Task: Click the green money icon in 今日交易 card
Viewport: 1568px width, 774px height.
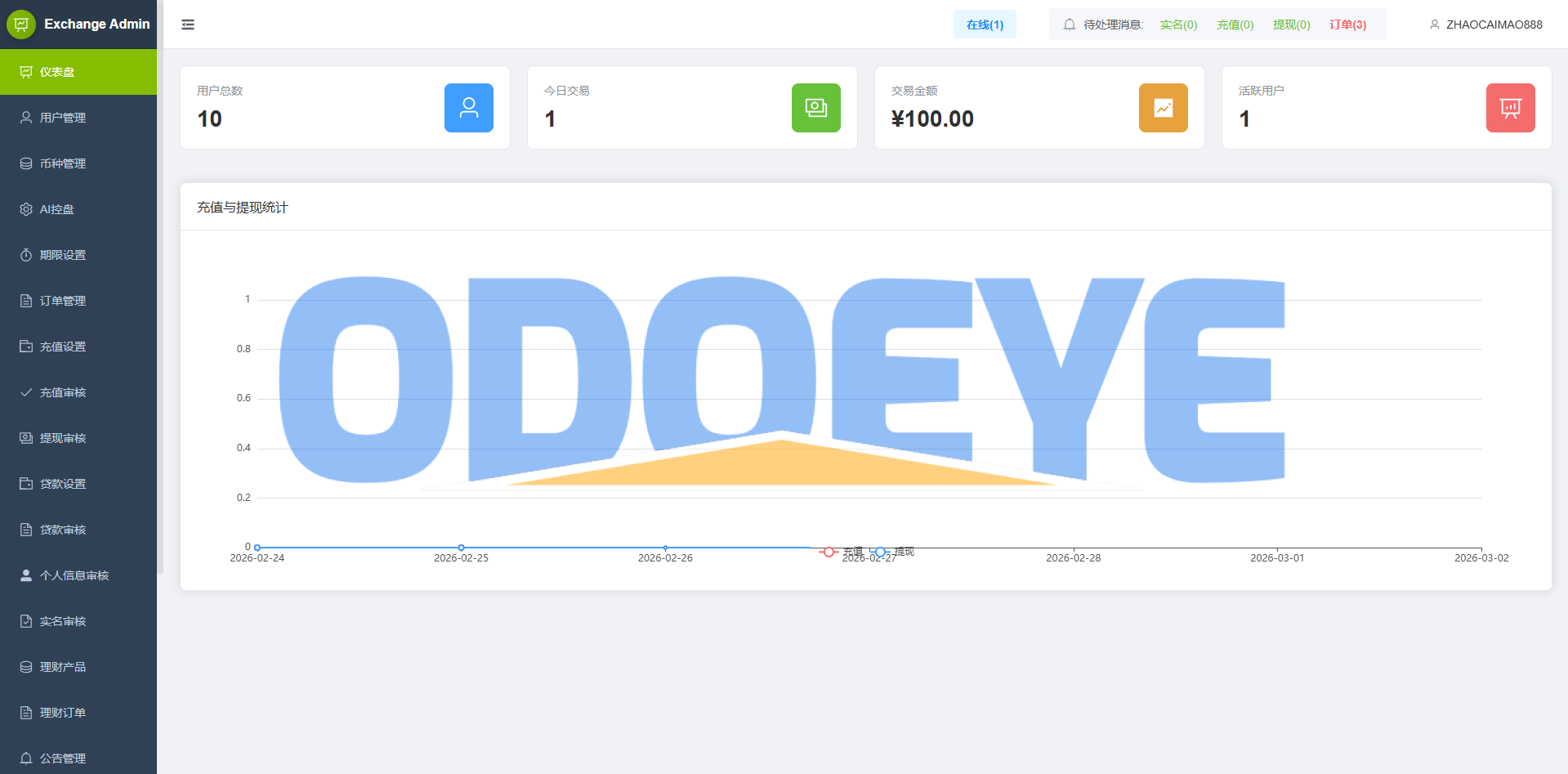Action: point(815,108)
